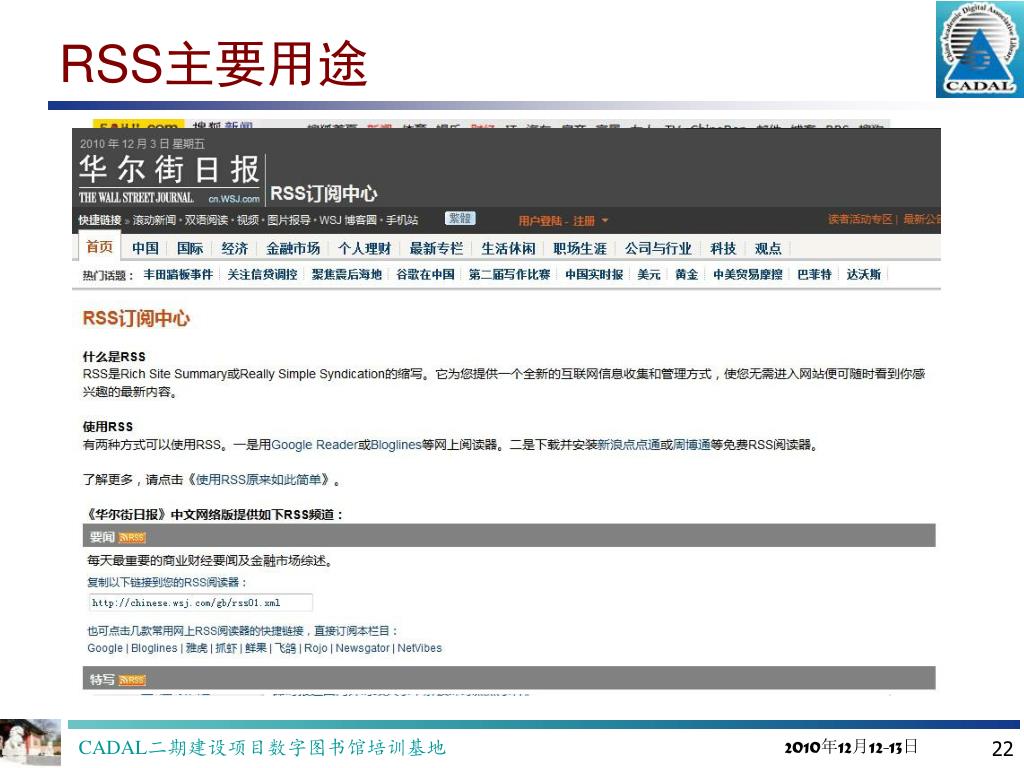
Task: Click the 滚动新闻 quick link
Action: pos(154,220)
